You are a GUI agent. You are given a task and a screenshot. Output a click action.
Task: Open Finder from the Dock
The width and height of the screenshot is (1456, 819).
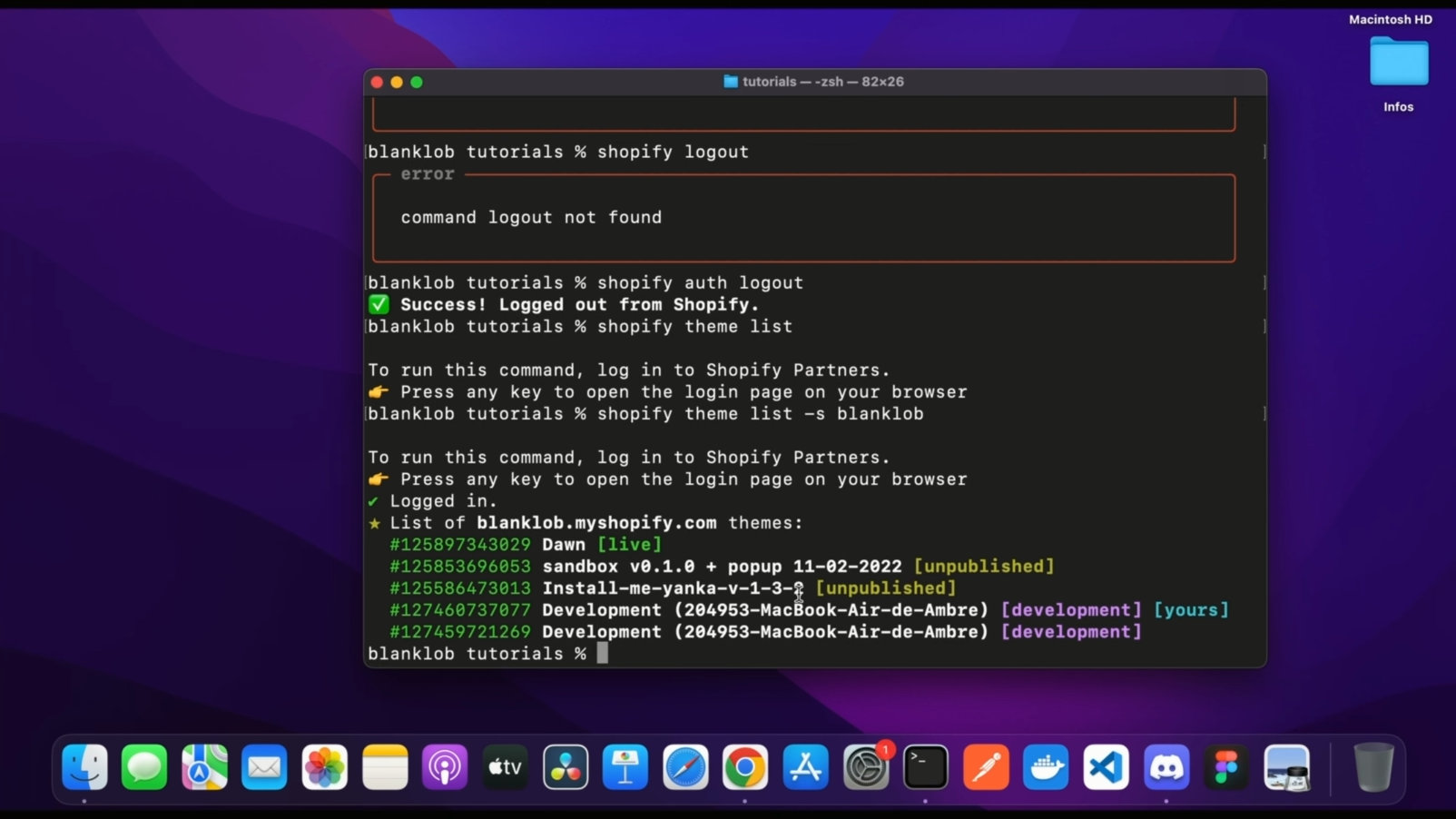[84, 767]
